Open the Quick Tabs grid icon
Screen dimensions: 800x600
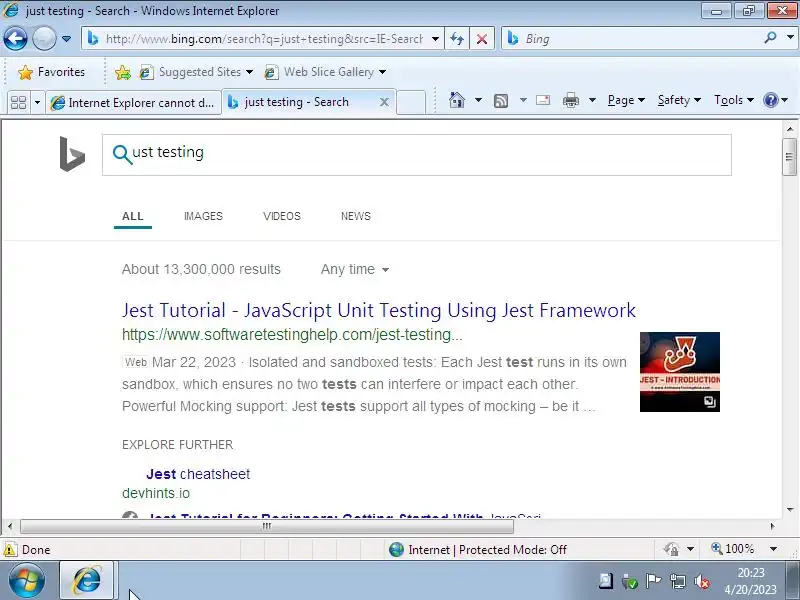coord(18,103)
